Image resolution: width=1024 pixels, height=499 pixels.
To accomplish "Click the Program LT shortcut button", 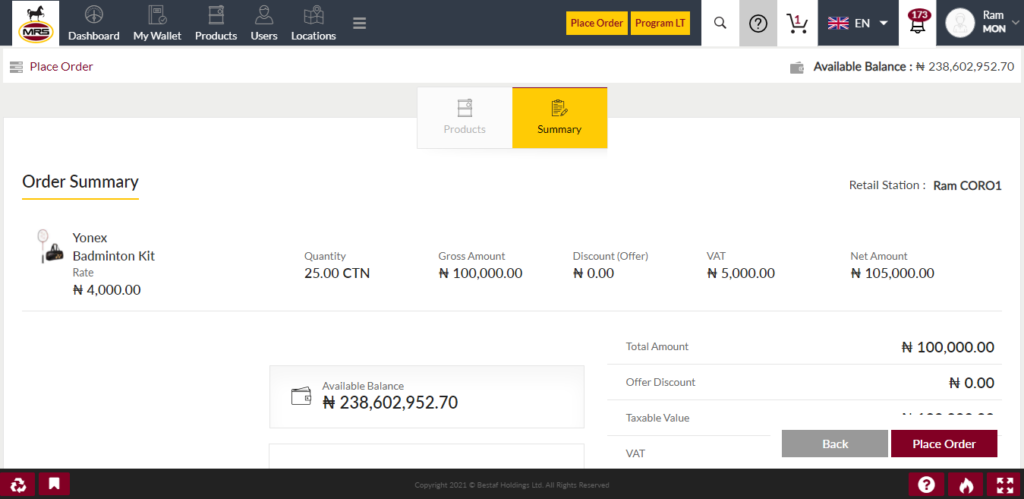I will pyautogui.click(x=660, y=23).
